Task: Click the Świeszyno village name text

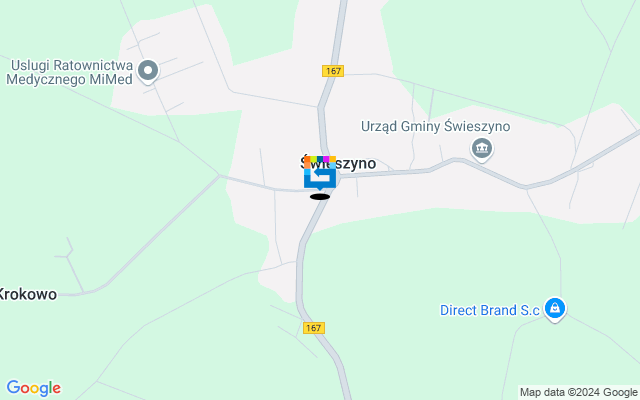Action: coord(338,164)
